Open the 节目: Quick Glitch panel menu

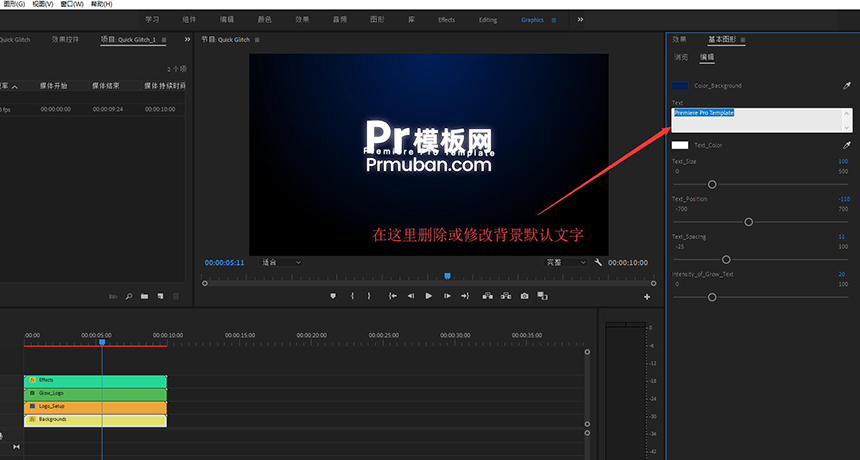point(257,40)
